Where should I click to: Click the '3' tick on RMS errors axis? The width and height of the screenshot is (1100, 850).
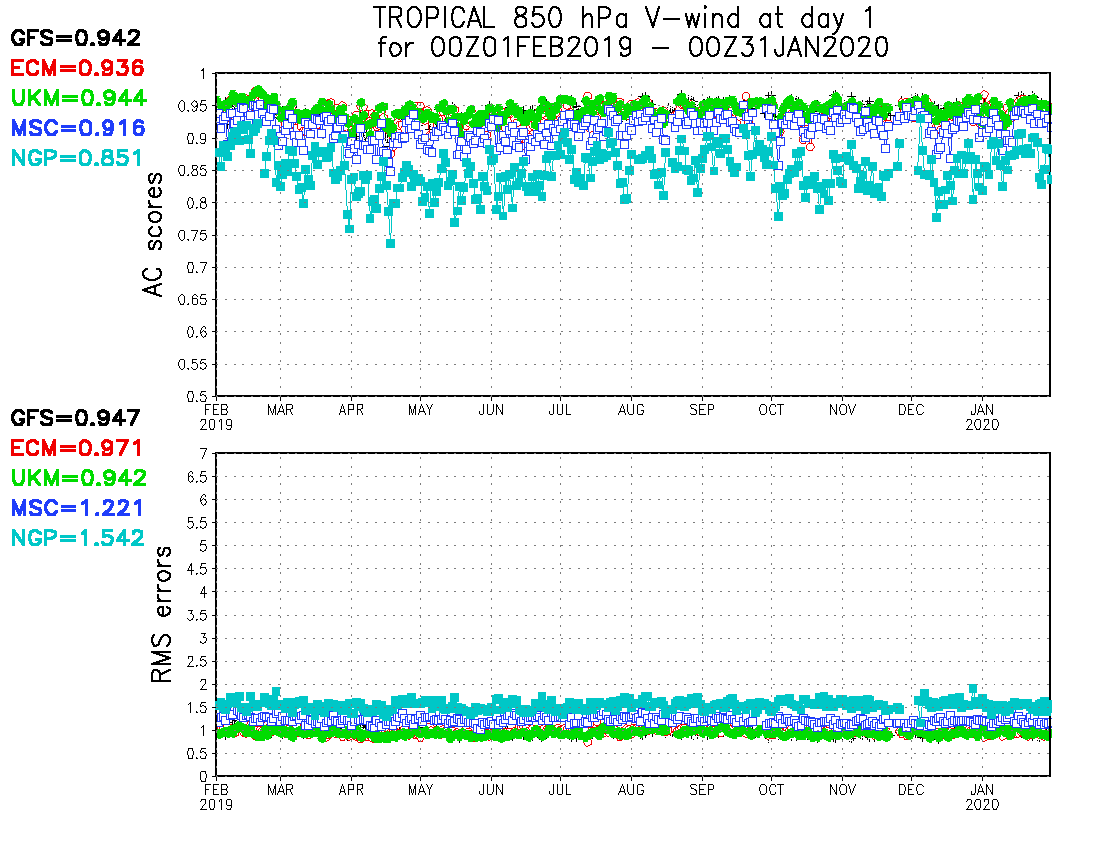click(x=203, y=639)
